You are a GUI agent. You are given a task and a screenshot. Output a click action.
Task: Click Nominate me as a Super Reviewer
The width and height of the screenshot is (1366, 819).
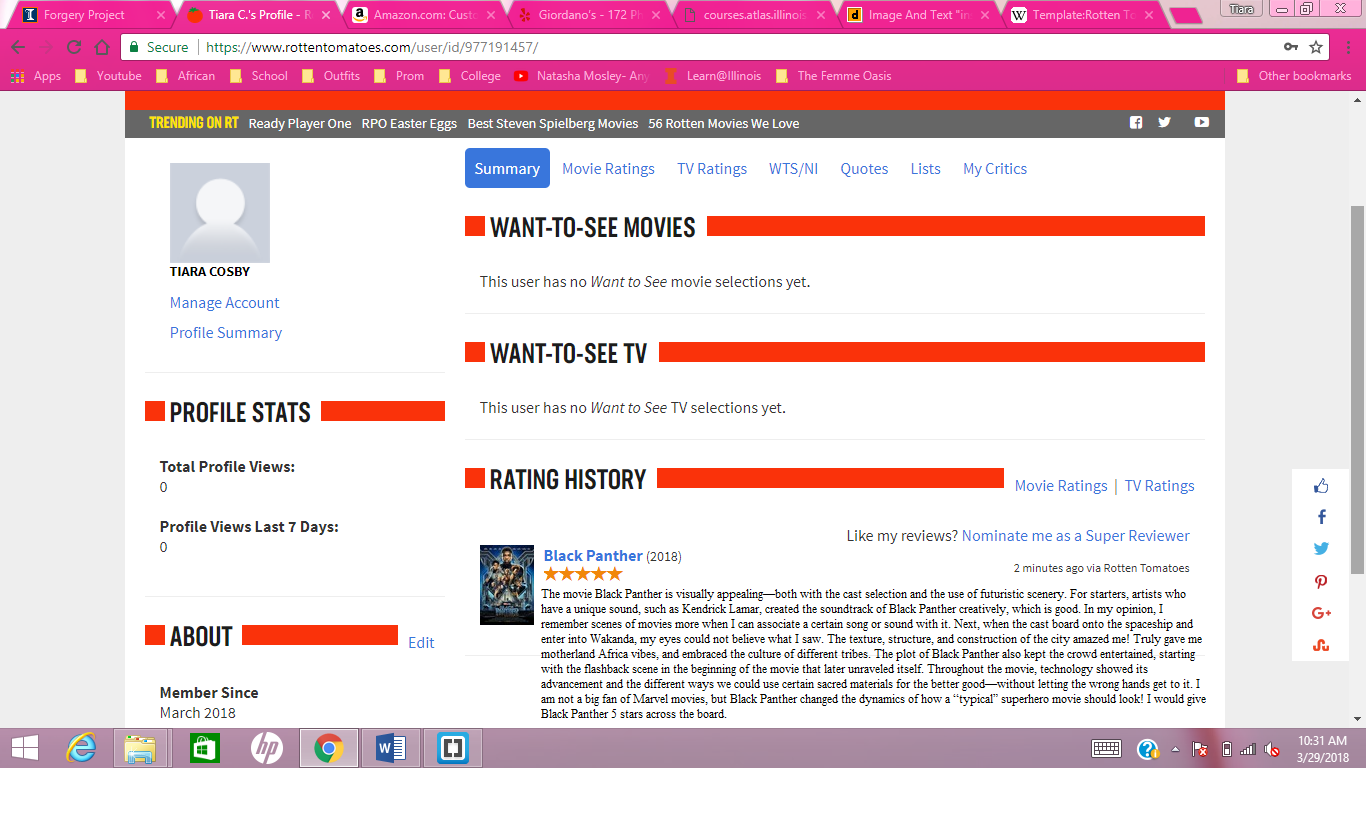click(x=1076, y=536)
